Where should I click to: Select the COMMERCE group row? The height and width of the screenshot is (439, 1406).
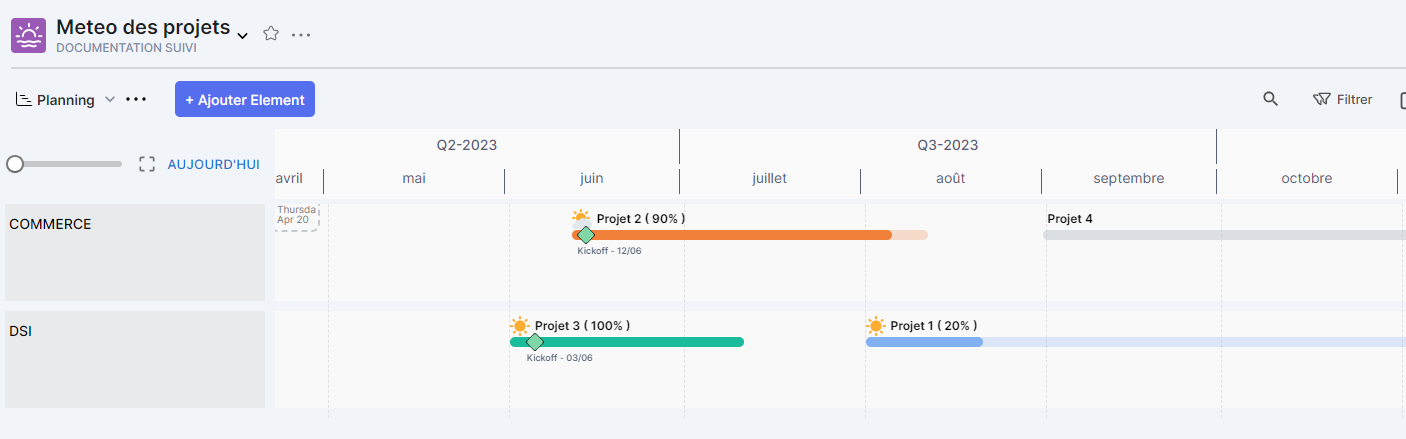pyautogui.click(x=135, y=252)
